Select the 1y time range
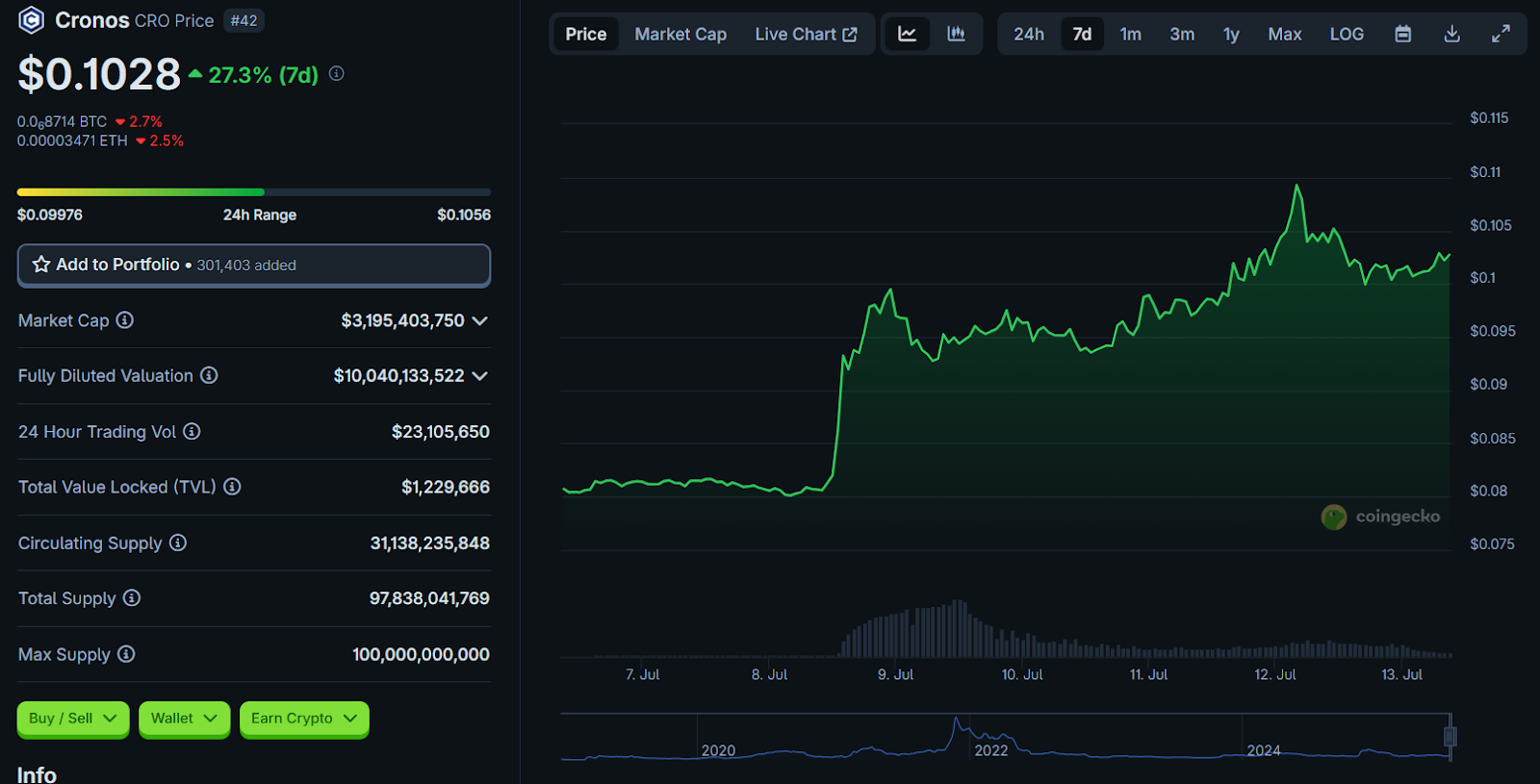This screenshot has width=1540, height=784. pos(1231,34)
